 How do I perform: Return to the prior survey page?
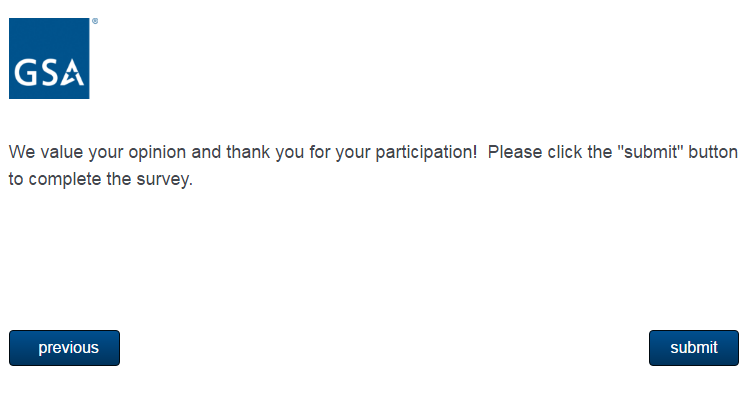[x=64, y=348]
